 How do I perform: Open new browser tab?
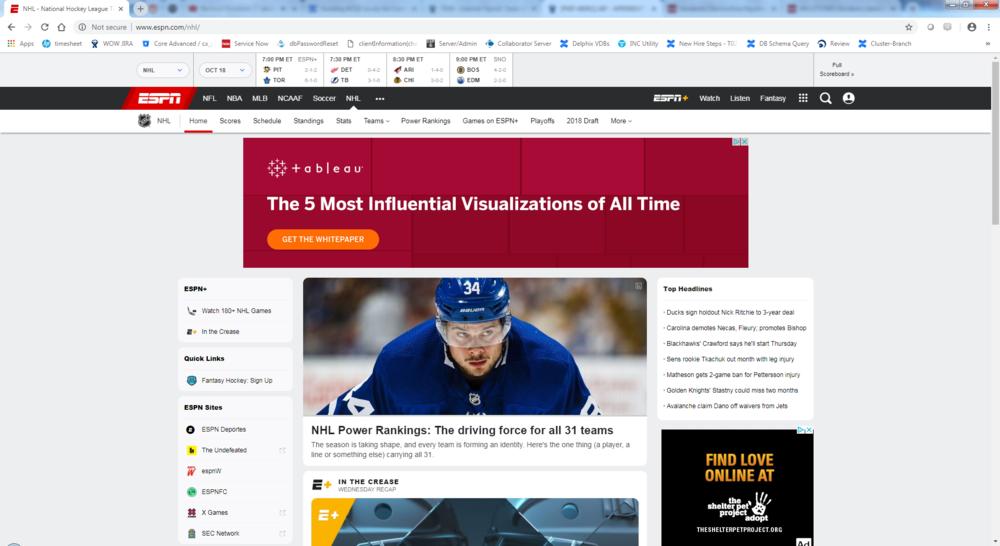point(140,8)
